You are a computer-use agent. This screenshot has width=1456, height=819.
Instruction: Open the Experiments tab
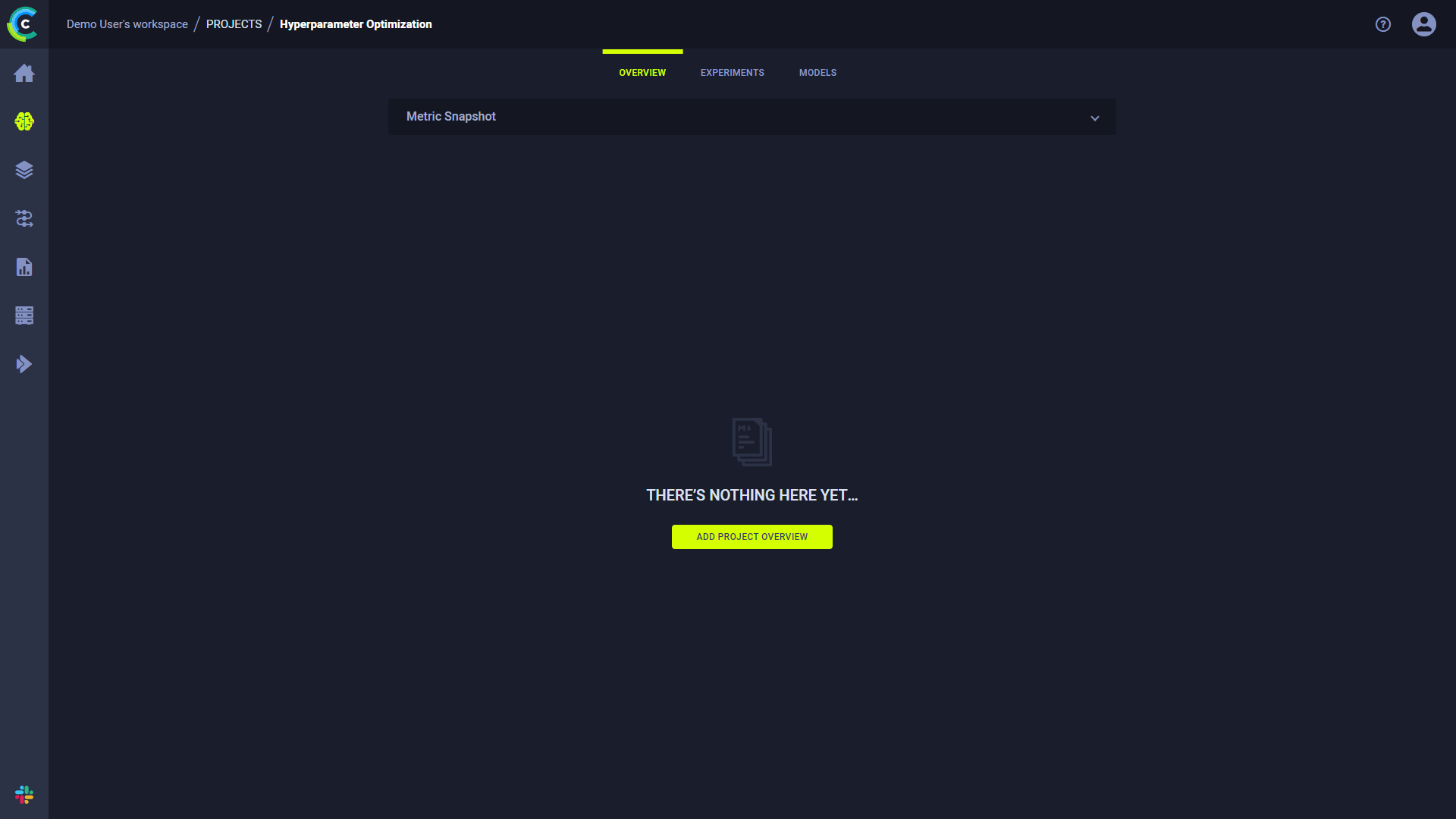[x=733, y=72]
